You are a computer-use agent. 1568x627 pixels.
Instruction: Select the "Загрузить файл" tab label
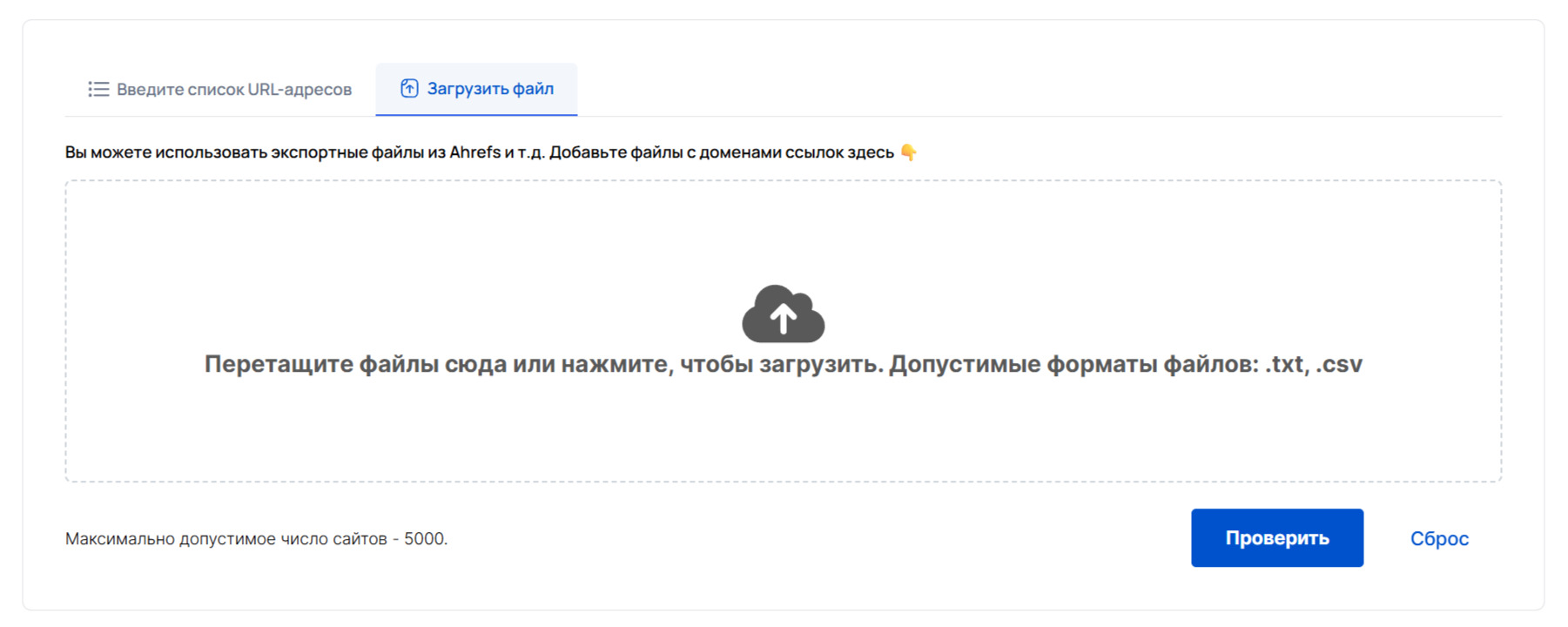coord(489,88)
